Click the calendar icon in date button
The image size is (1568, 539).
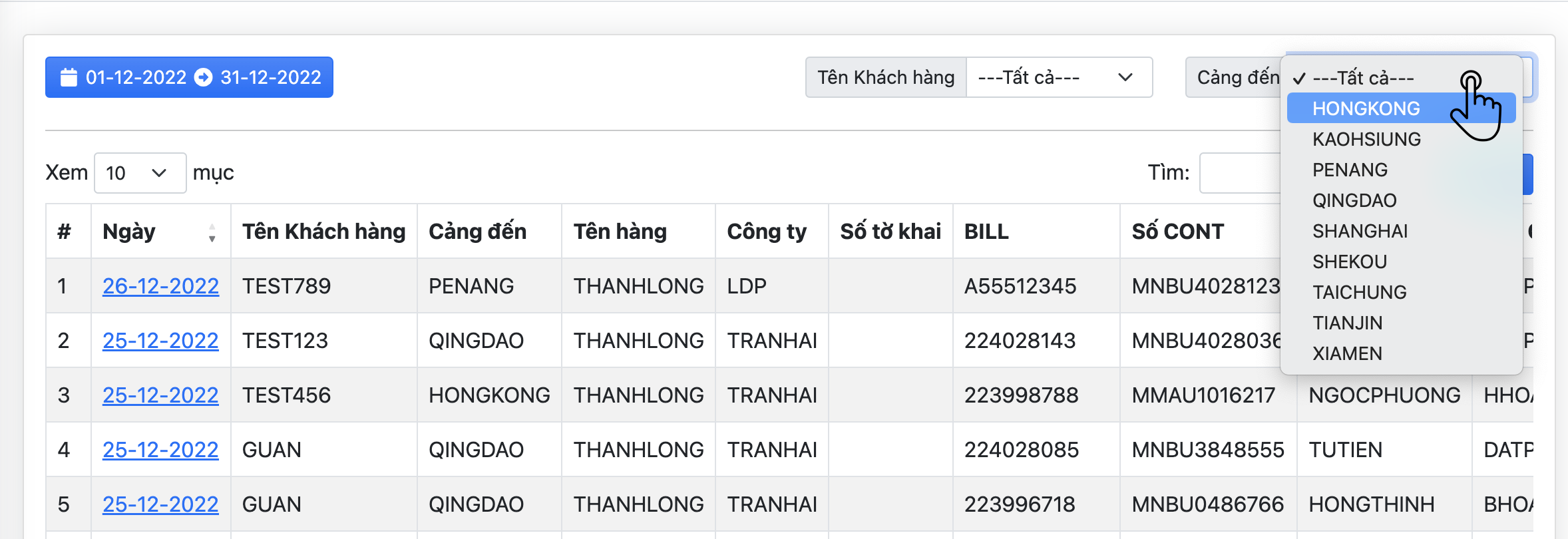(x=69, y=78)
